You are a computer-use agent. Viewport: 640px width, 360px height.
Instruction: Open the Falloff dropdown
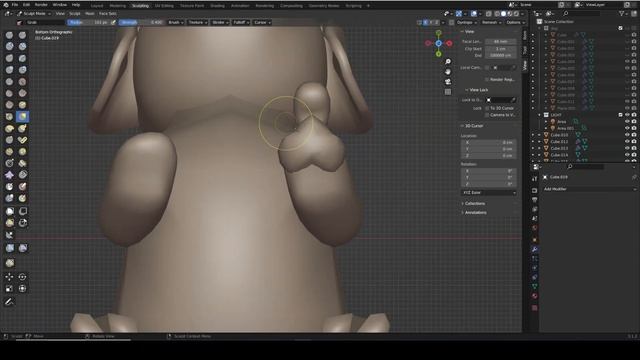coord(241,22)
